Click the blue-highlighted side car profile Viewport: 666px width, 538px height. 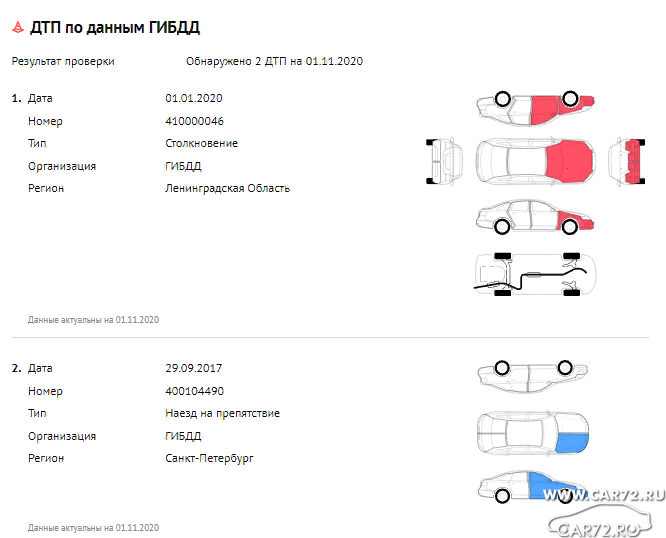click(x=533, y=487)
